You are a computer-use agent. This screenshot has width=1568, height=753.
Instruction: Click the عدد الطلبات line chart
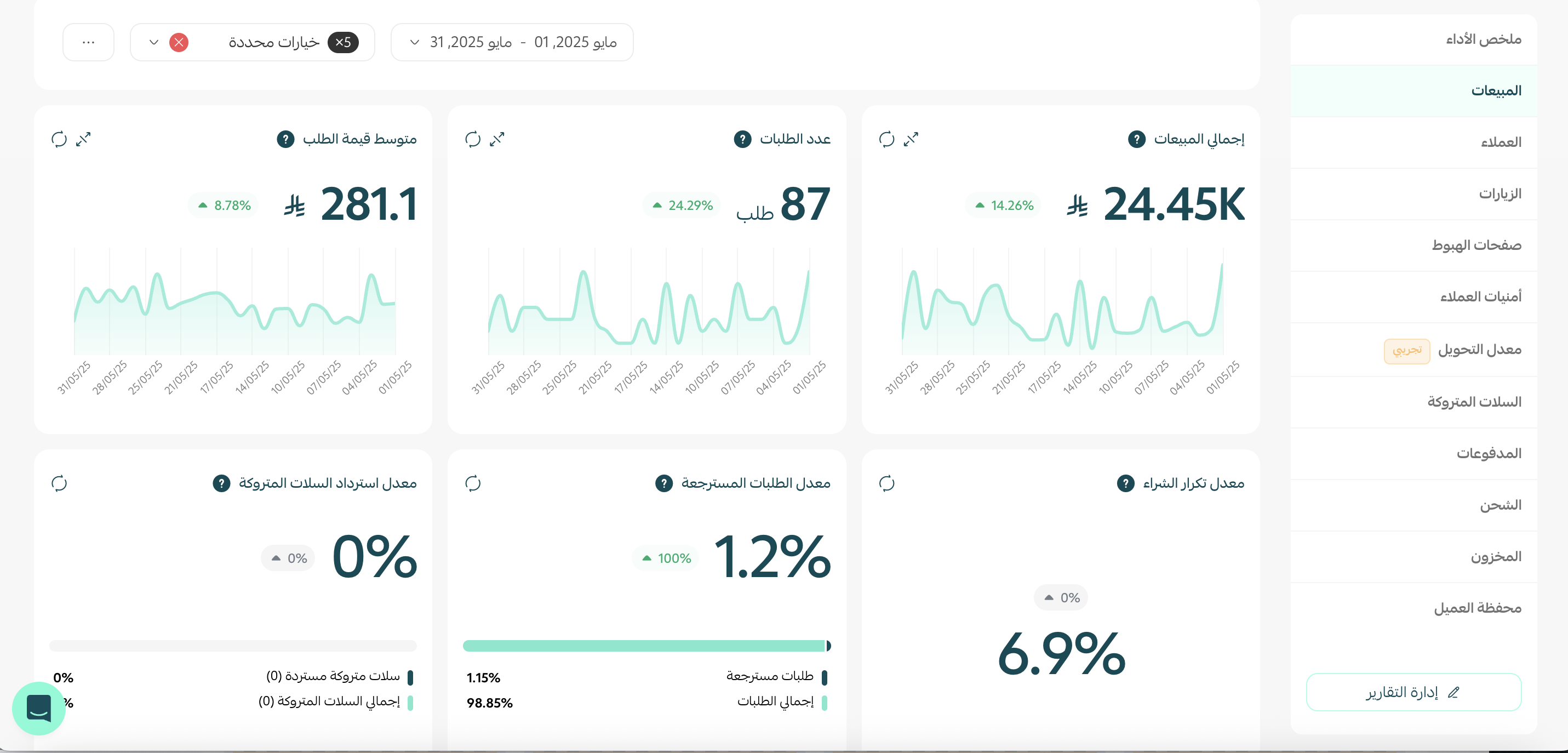(648, 302)
